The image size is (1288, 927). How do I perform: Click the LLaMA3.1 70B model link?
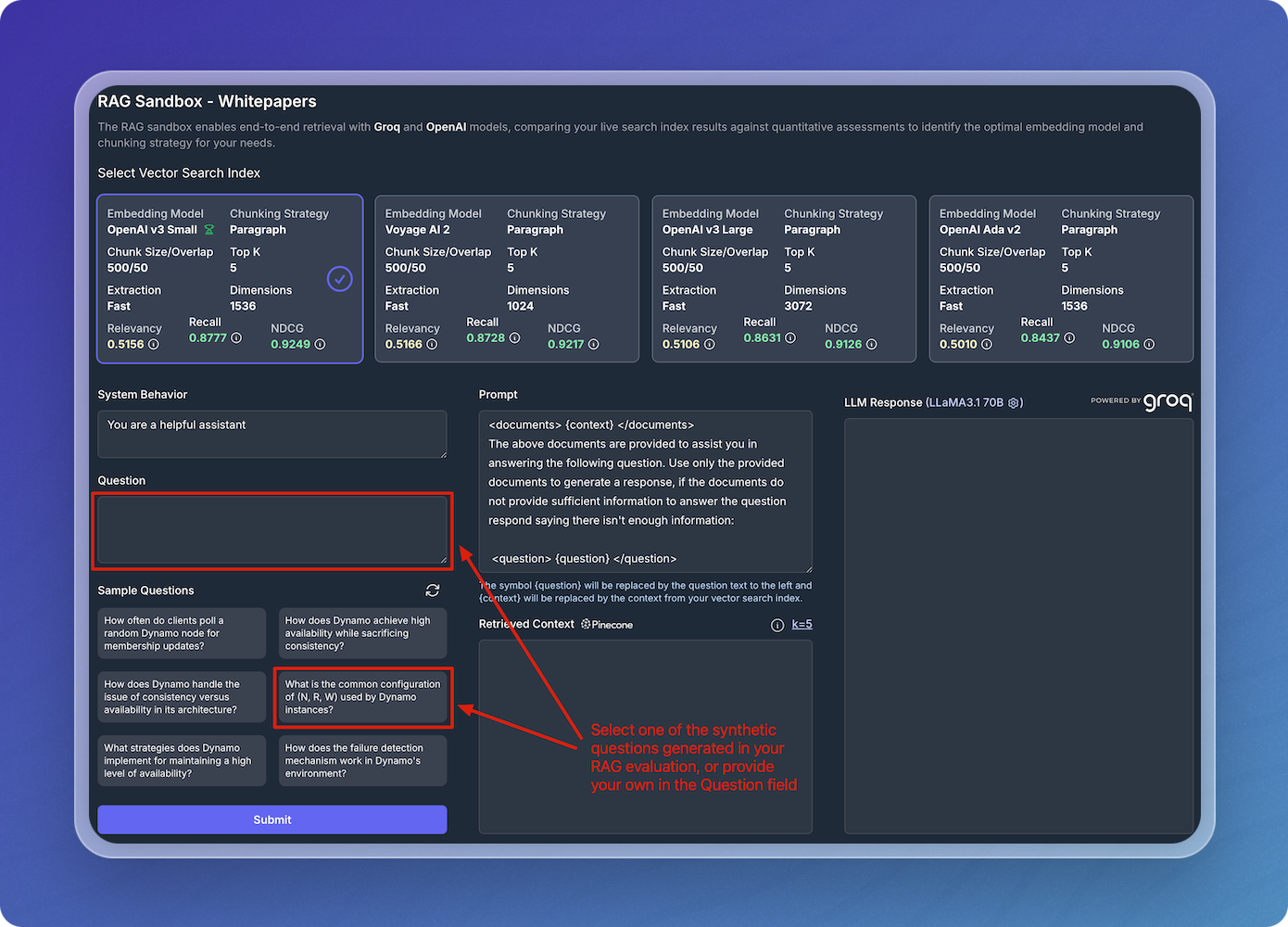click(966, 402)
